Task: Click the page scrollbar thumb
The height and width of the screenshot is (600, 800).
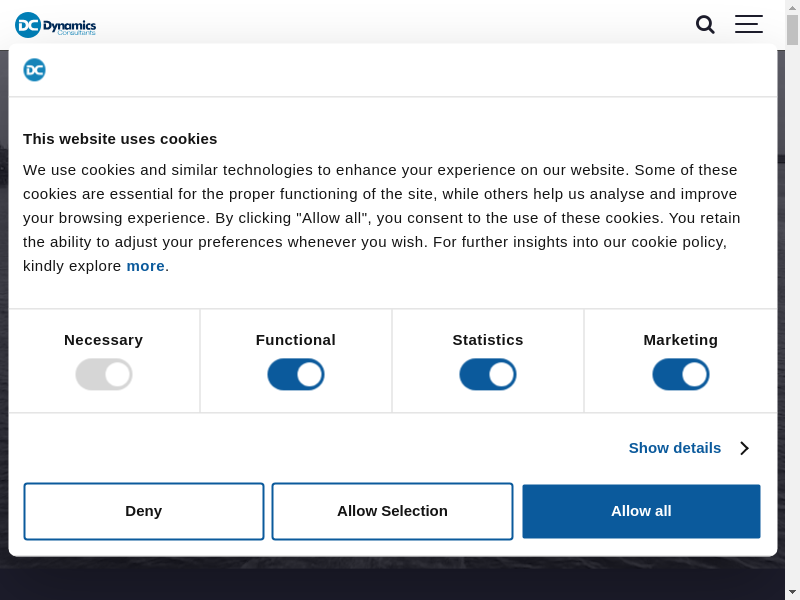Action: 792,30
